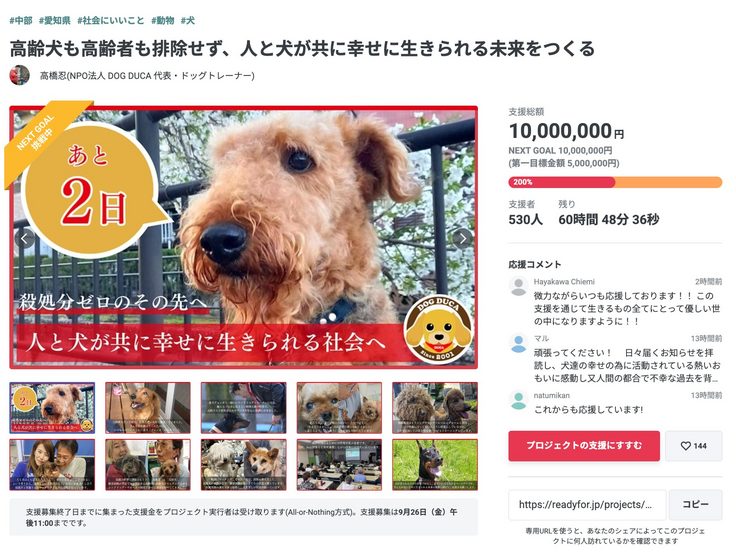Screen dimensions: 736x556
Task: Open the #社会にいいこと tag
Action: [111, 20]
